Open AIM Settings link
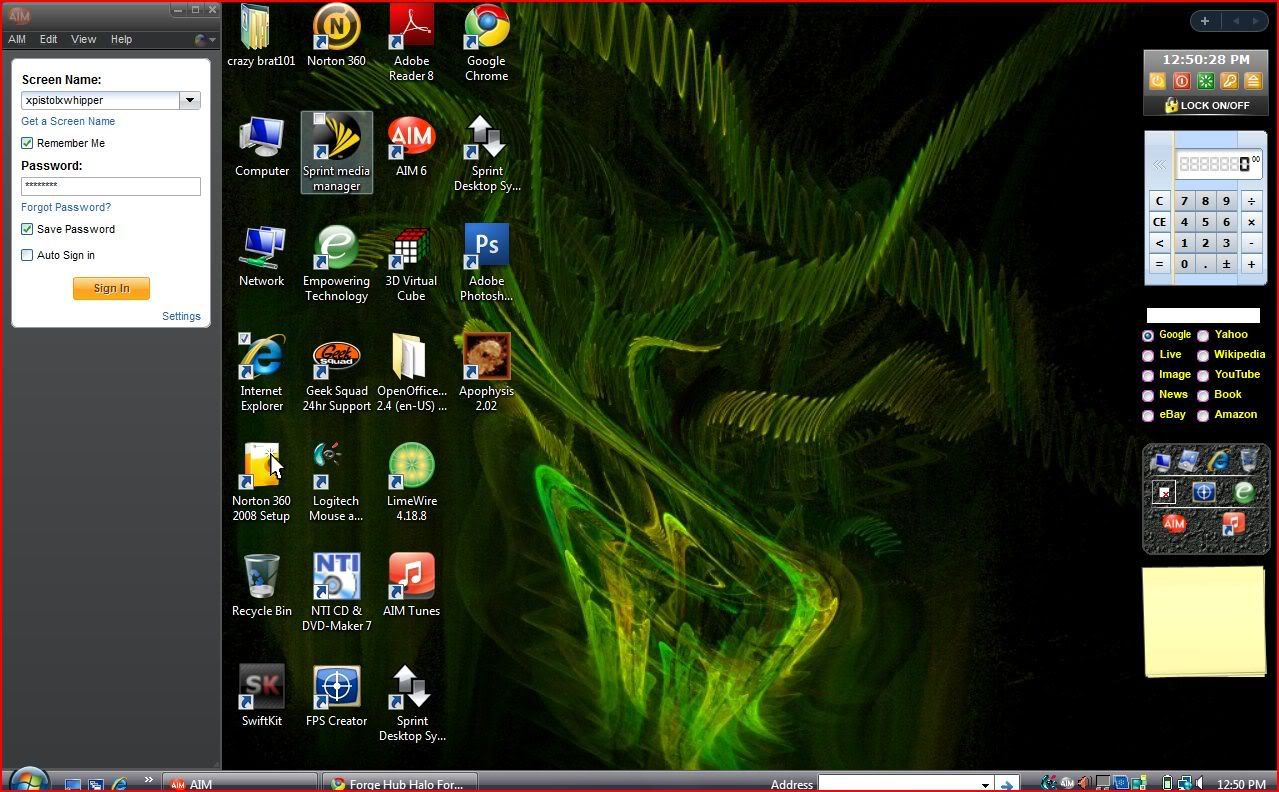 (x=181, y=316)
